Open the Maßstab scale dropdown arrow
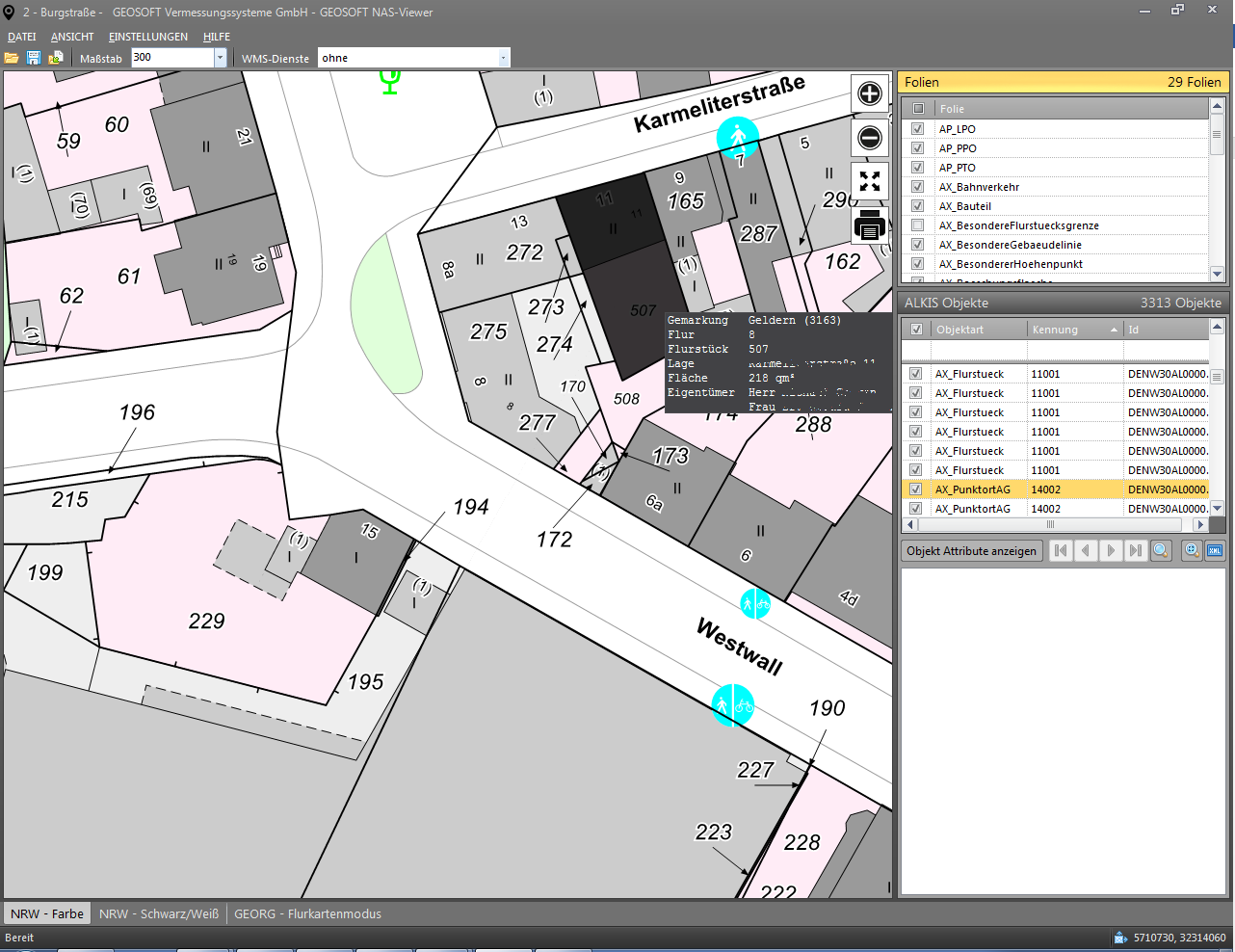Screen dimensions: 1235x952 pyautogui.click(x=220, y=58)
